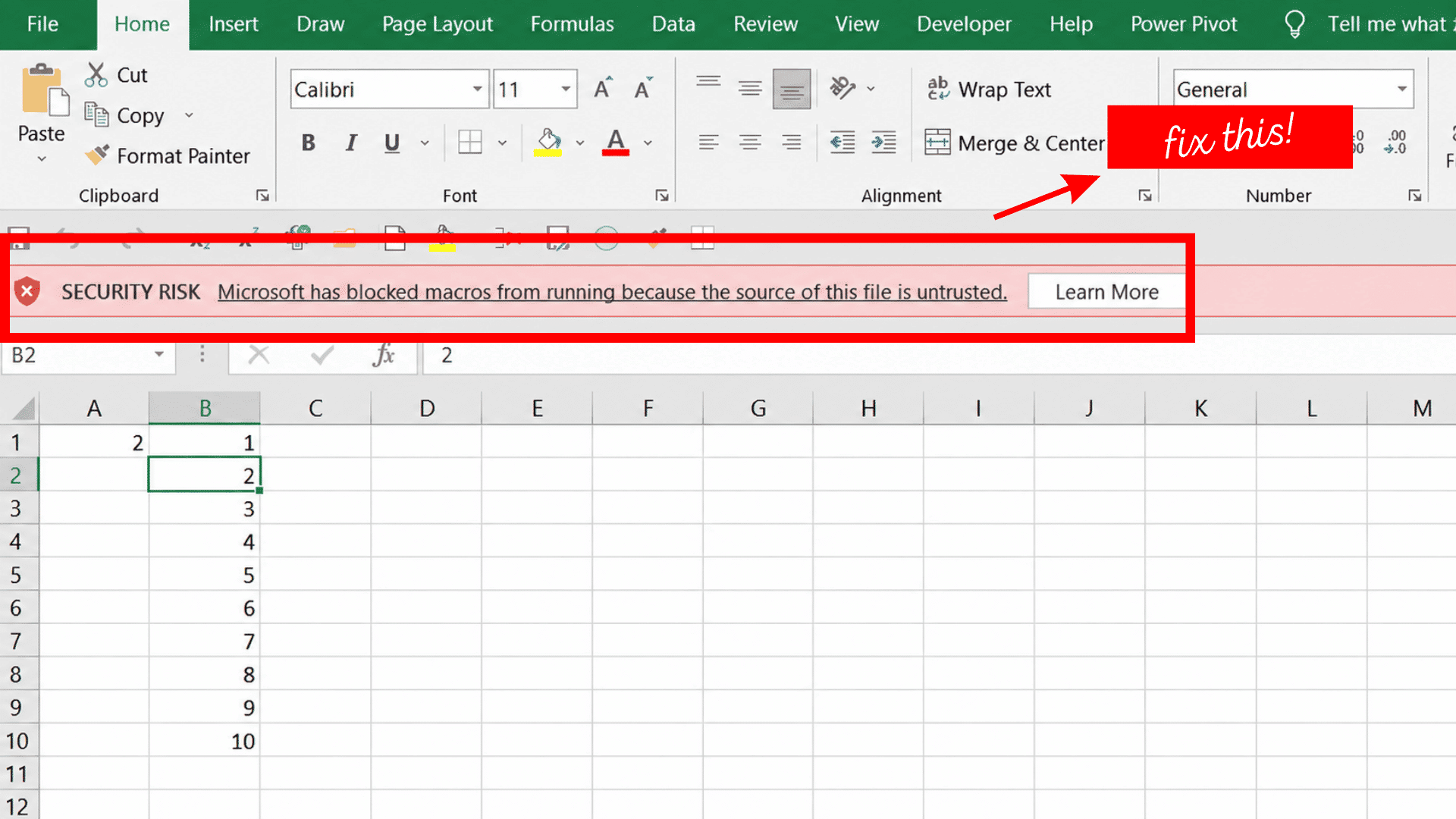The width and height of the screenshot is (1456, 819).
Task: Switch to the Page Layout tab
Action: (438, 24)
